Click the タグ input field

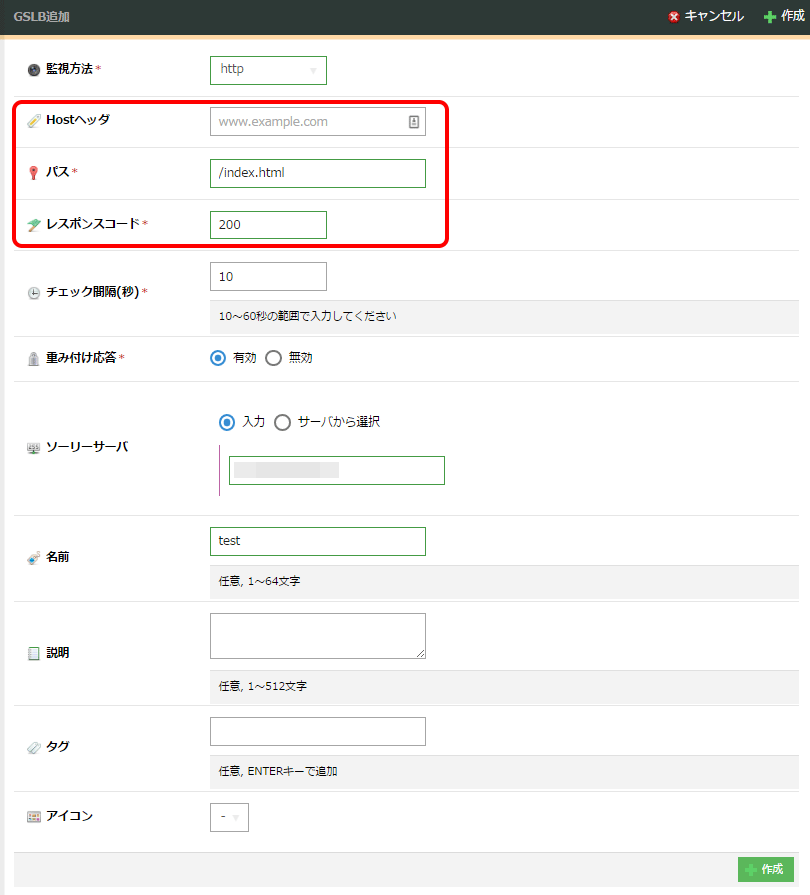click(317, 731)
